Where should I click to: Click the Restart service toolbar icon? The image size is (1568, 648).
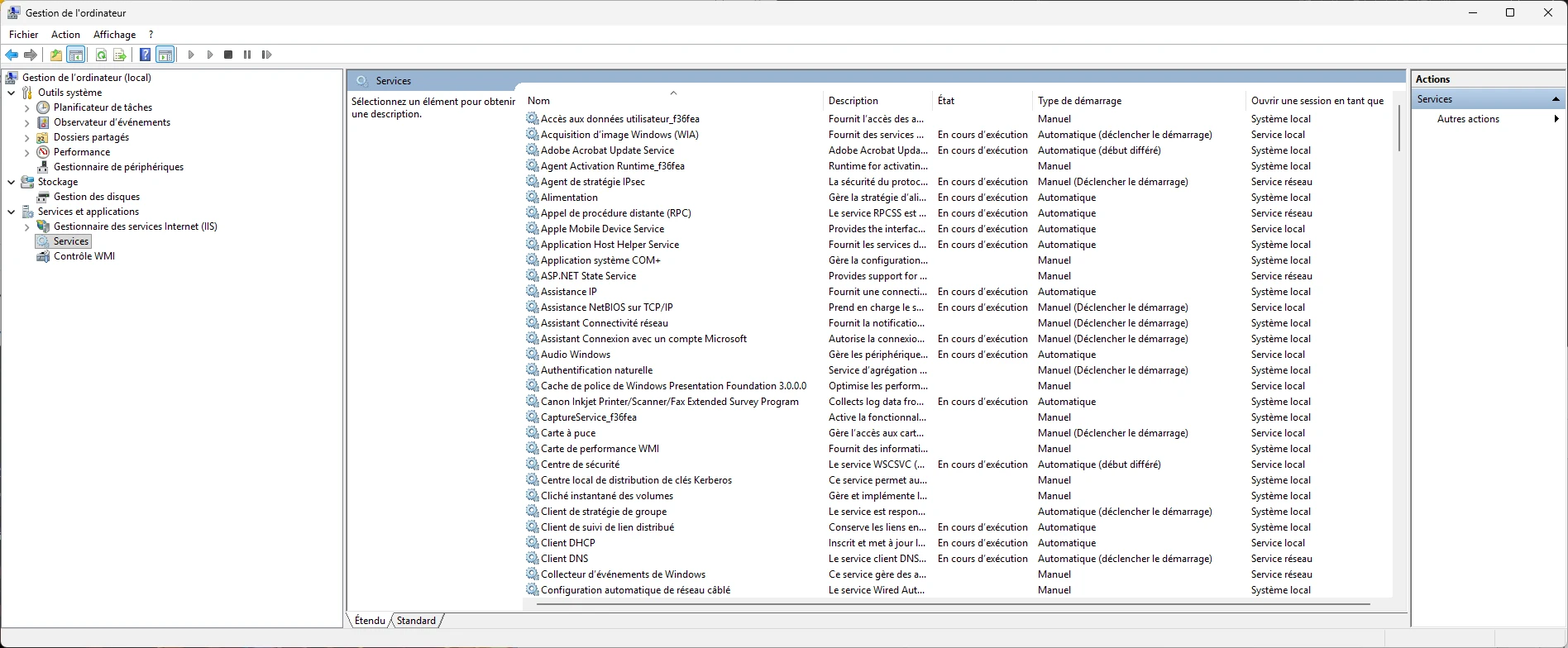coord(266,55)
